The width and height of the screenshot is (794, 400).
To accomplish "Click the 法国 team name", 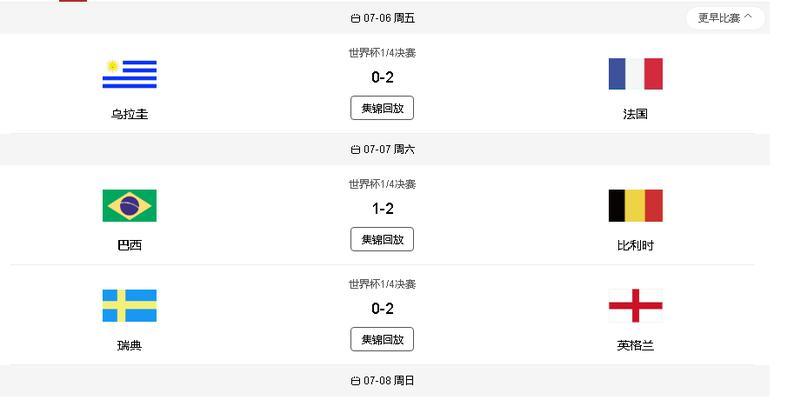I will [x=636, y=114].
